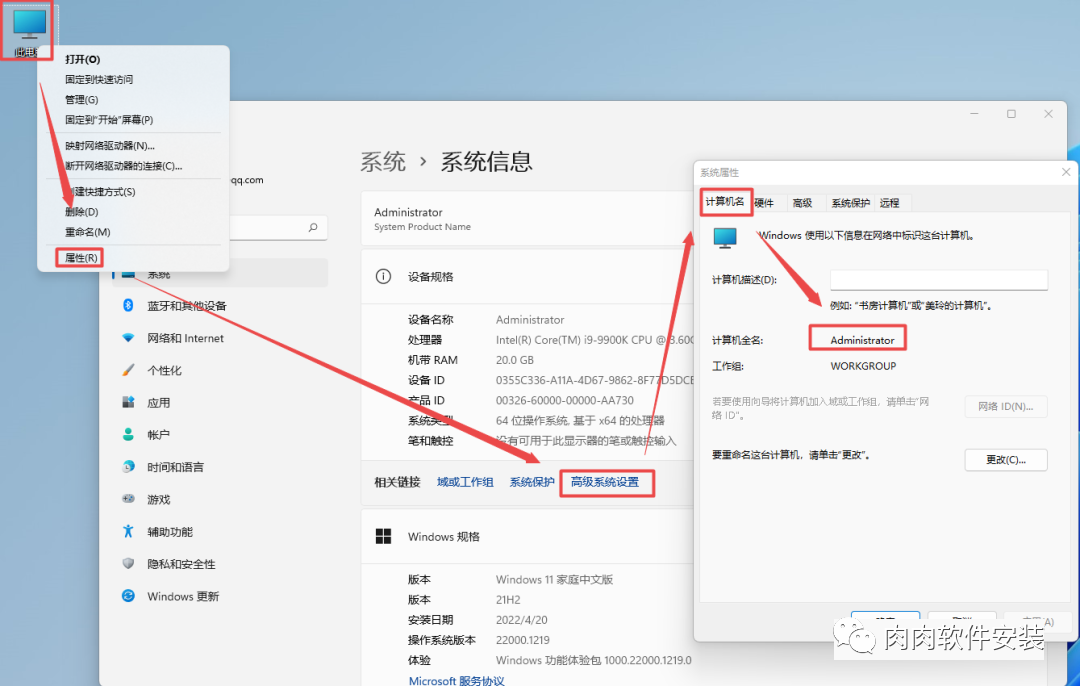Click the Windows specifications logo icon
This screenshot has width=1080, height=686.
point(383,537)
